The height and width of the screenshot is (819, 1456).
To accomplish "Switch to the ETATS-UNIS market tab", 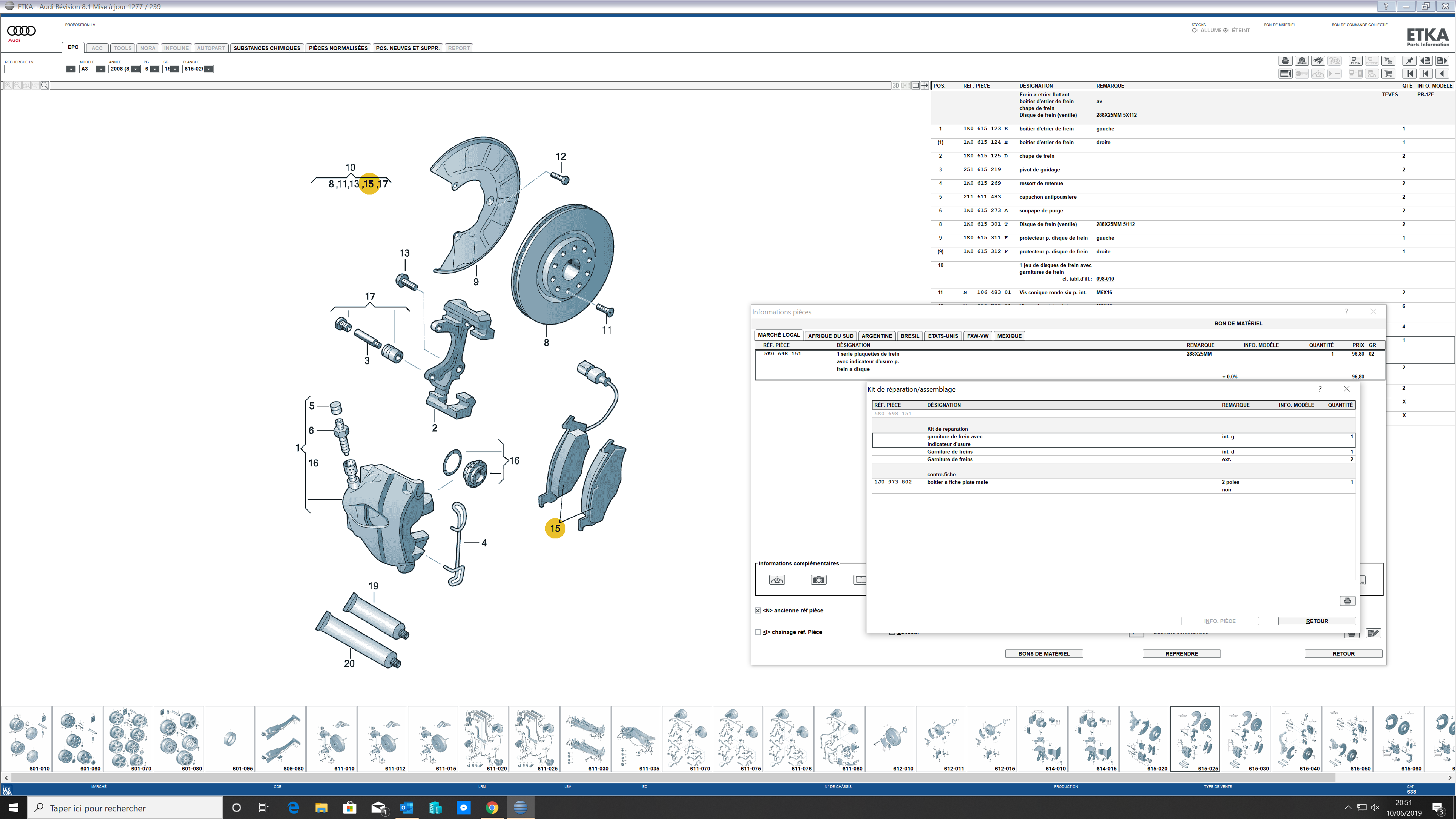I will point(943,336).
